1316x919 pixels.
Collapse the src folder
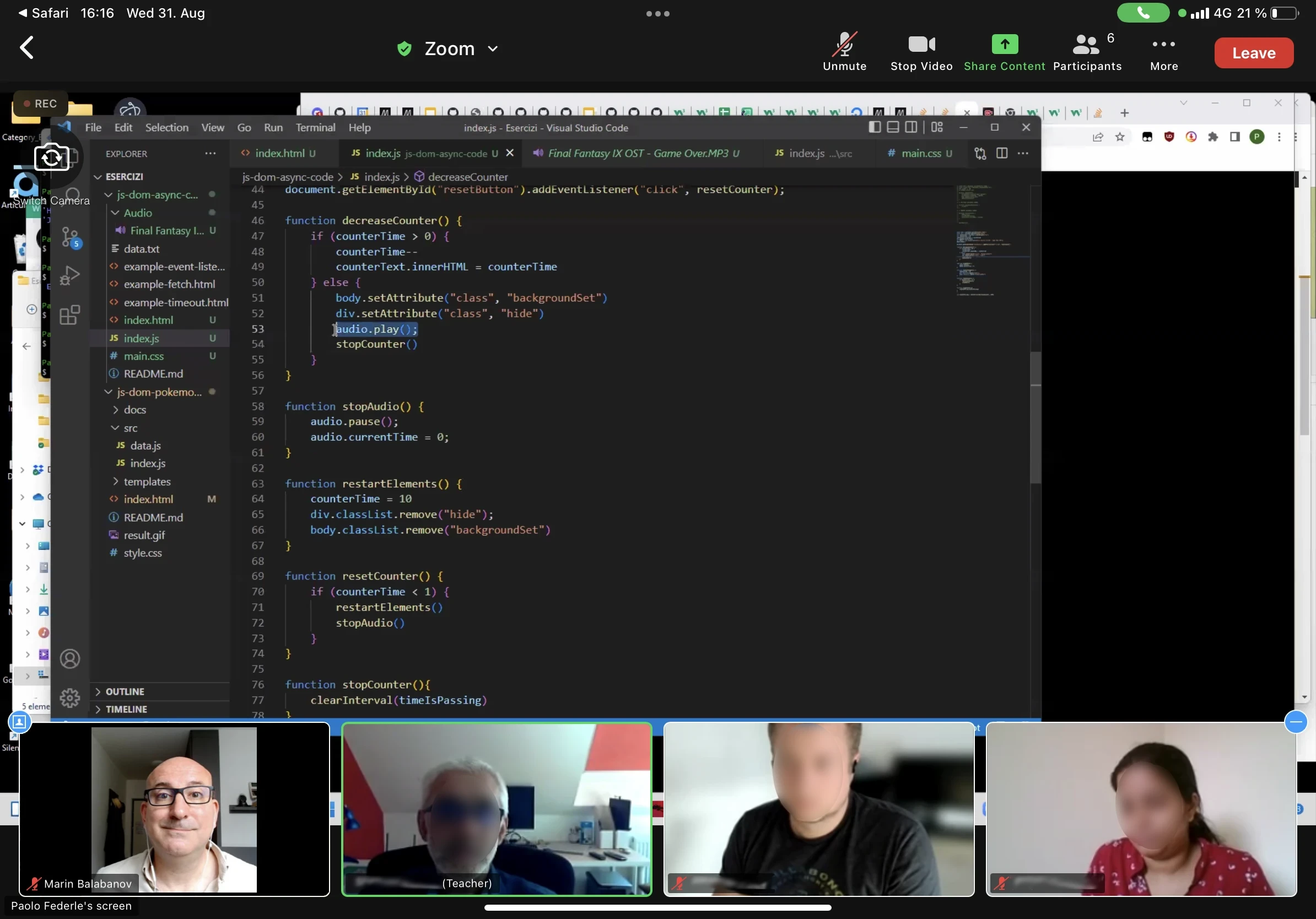[x=129, y=428]
